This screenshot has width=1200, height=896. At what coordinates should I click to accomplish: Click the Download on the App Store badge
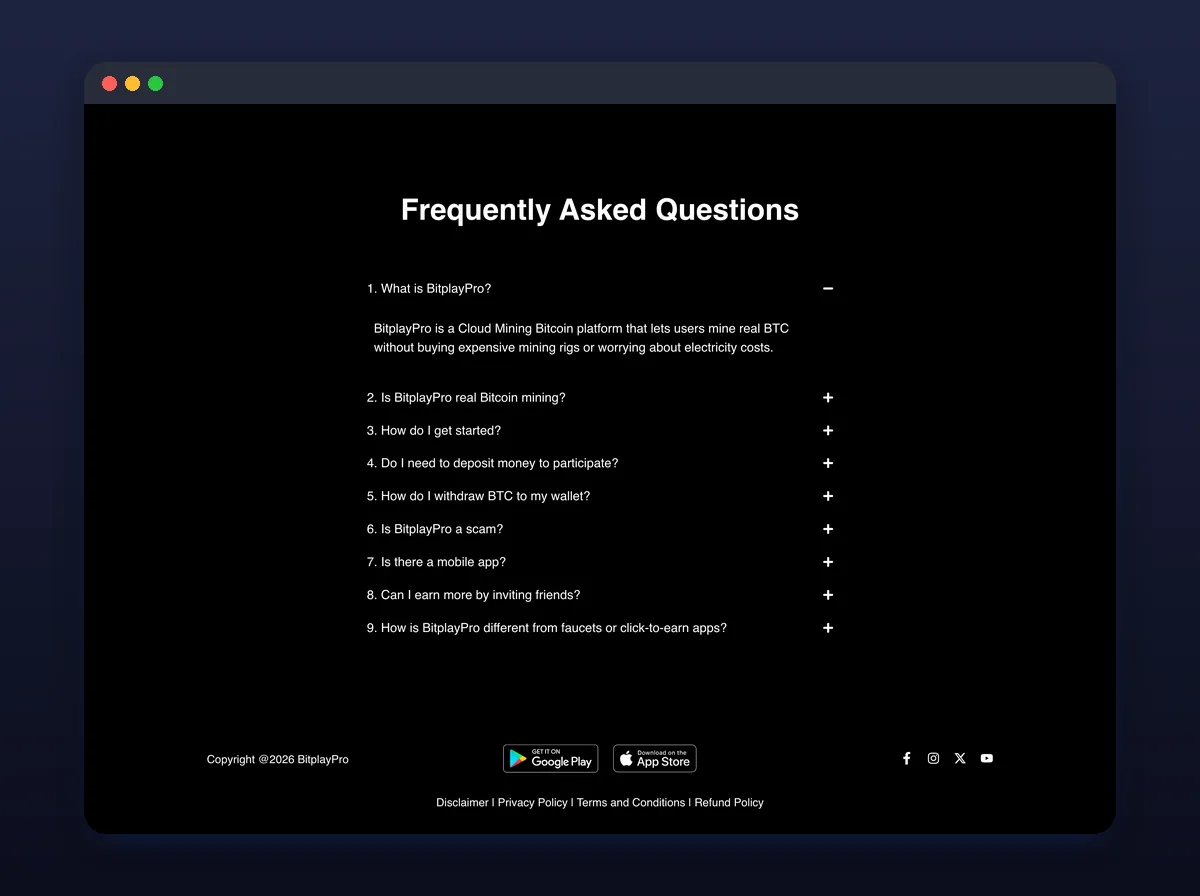click(x=655, y=758)
